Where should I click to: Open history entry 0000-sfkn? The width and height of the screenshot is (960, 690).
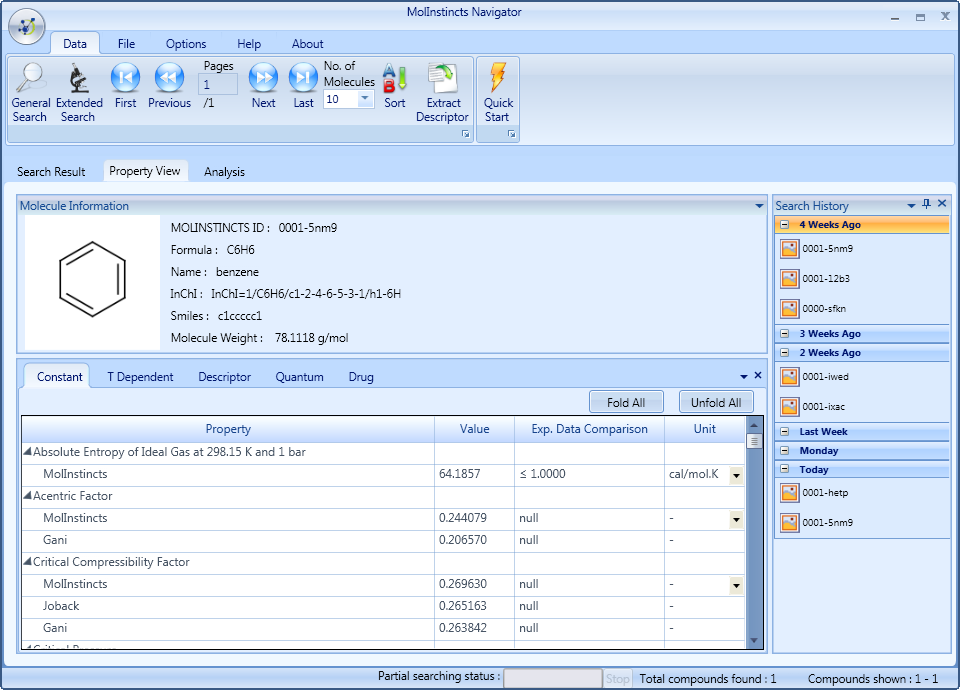pyautogui.click(x=814, y=309)
